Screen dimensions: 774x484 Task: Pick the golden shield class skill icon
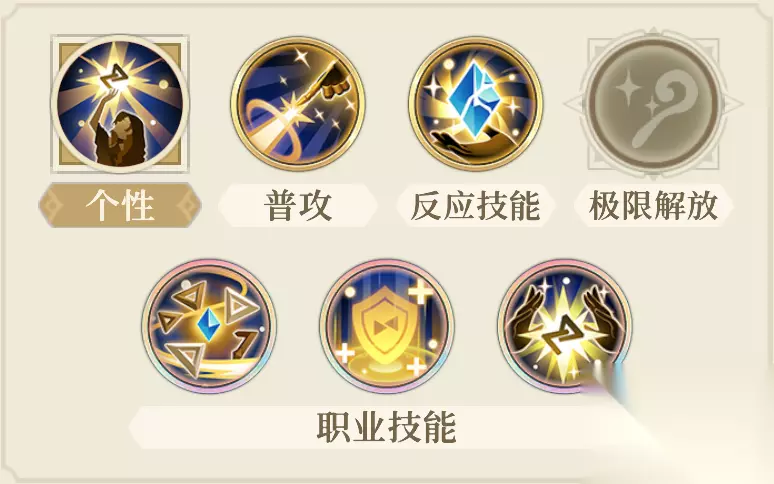pos(387,326)
